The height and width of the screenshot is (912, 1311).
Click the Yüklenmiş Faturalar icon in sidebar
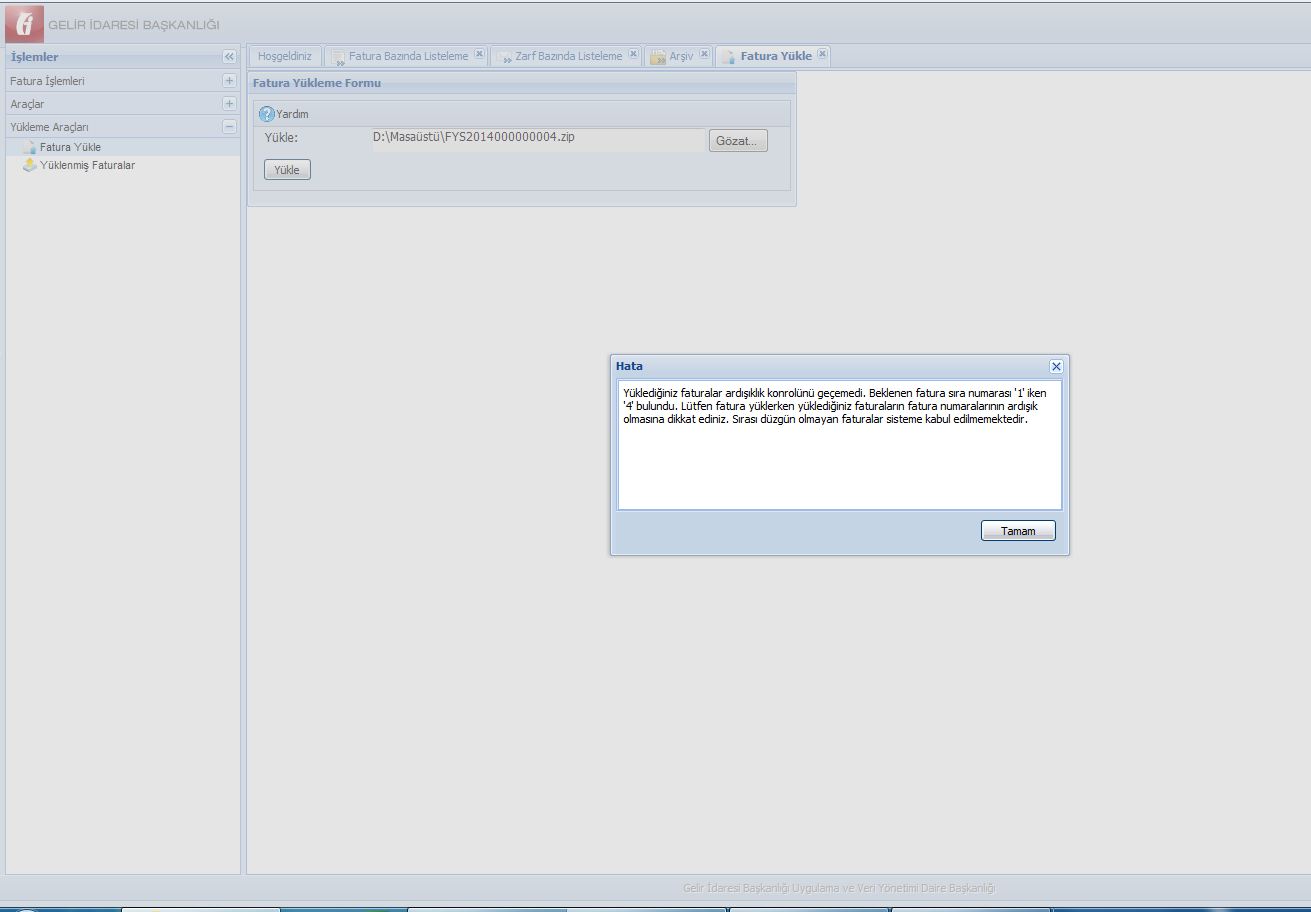(29, 165)
